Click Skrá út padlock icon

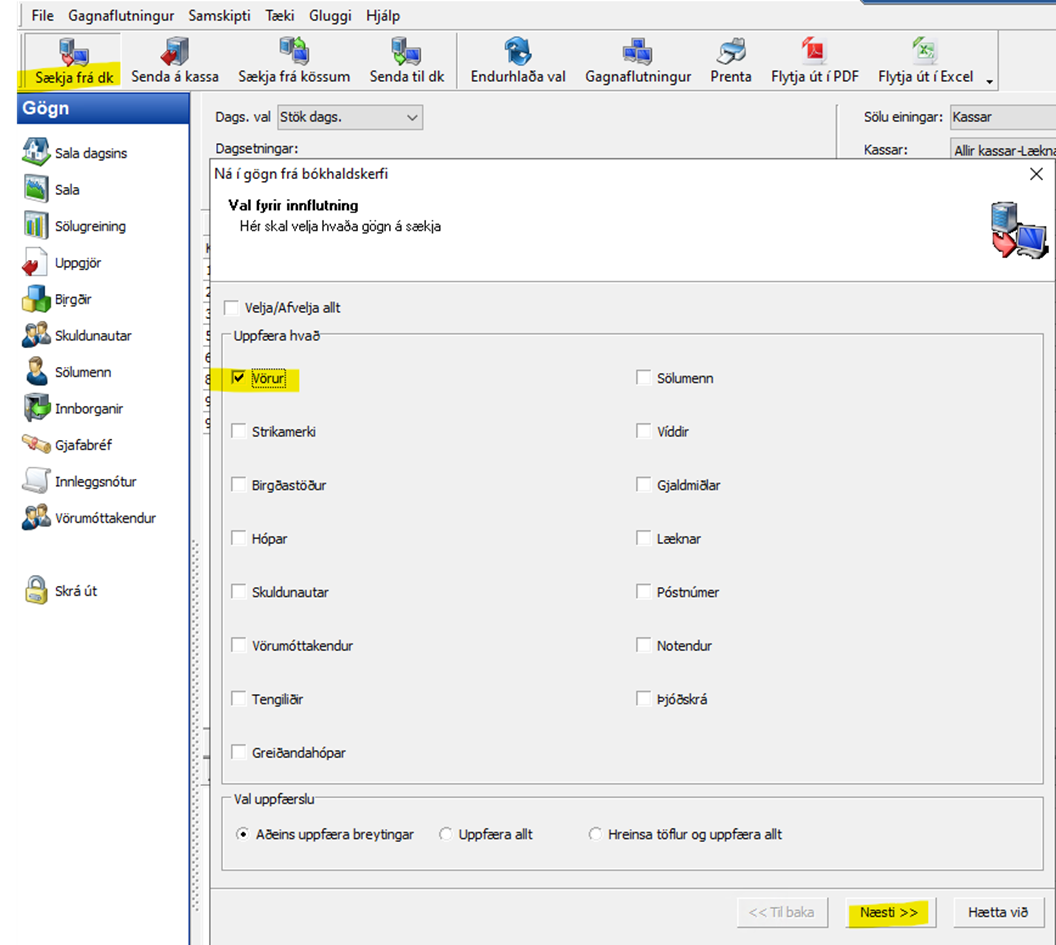[x=36, y=590]
